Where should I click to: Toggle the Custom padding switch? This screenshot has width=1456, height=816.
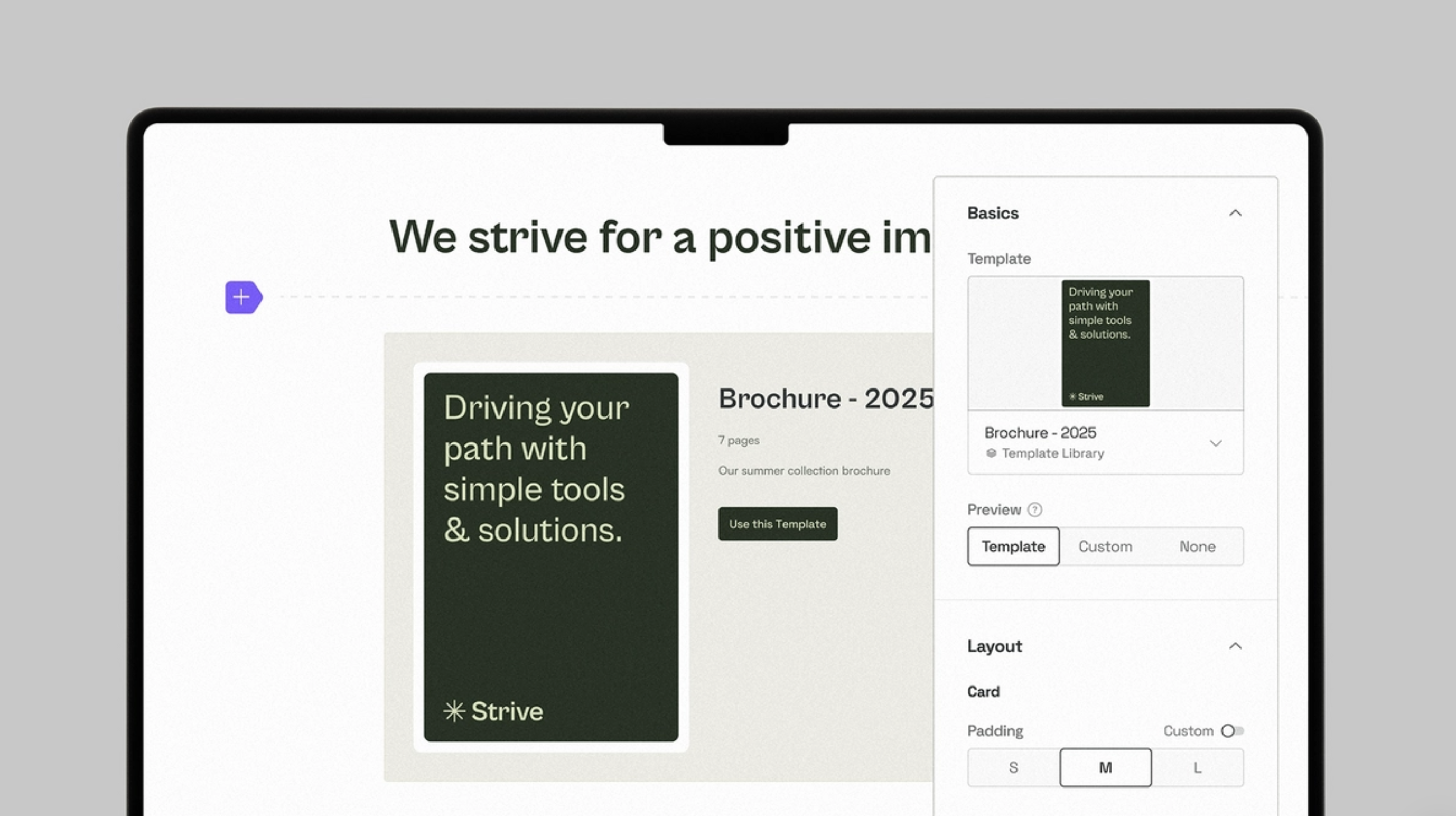coord(1231,730)
